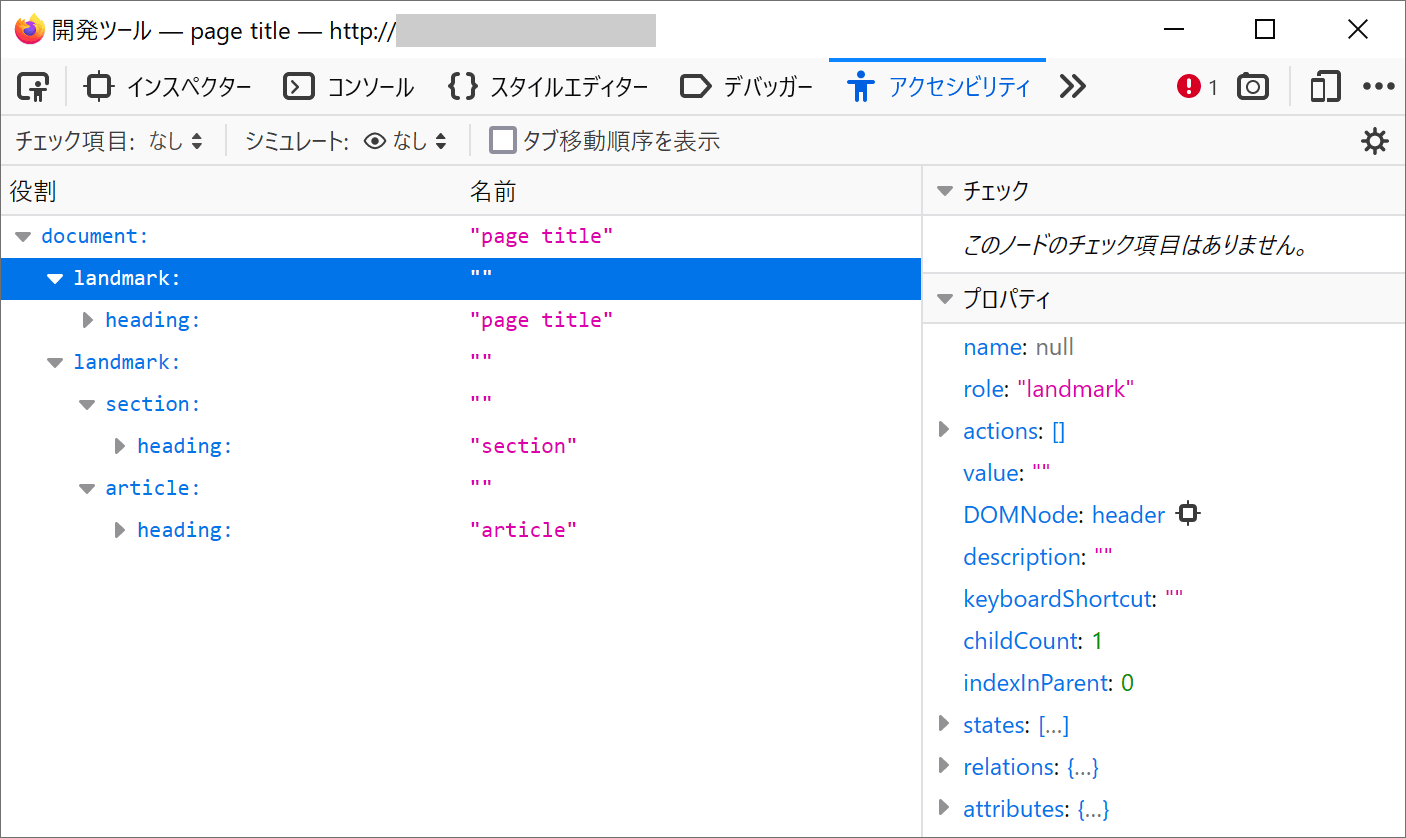Open the シミュレート dropdown

[x=405, y=141]
